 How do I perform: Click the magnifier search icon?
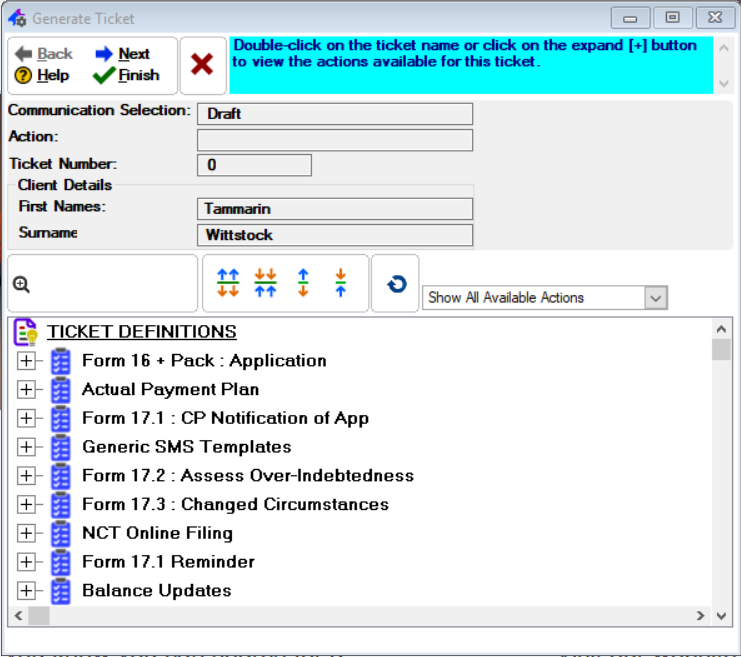click(21, 284)
